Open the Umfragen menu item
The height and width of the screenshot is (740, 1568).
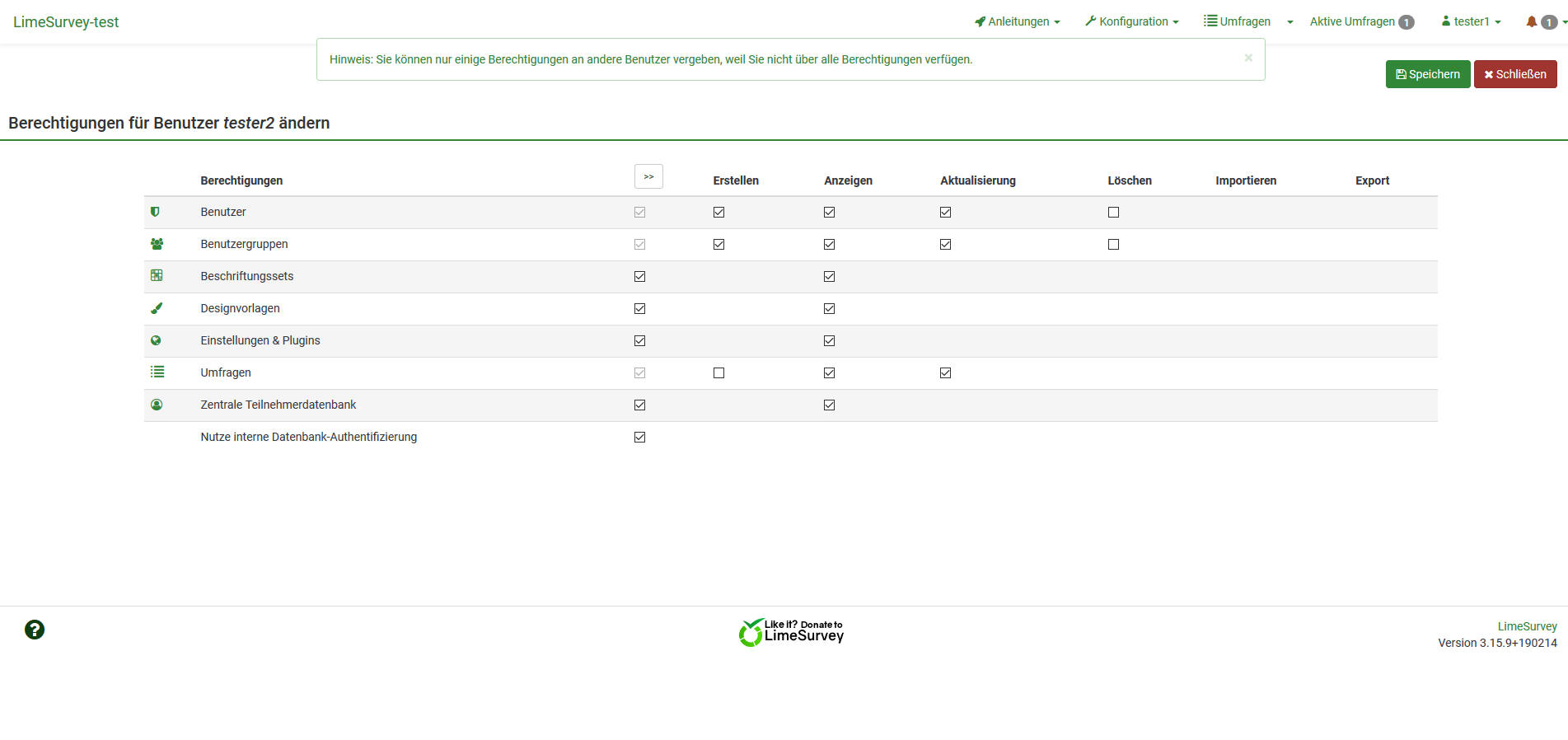(x=1237, y=21)
